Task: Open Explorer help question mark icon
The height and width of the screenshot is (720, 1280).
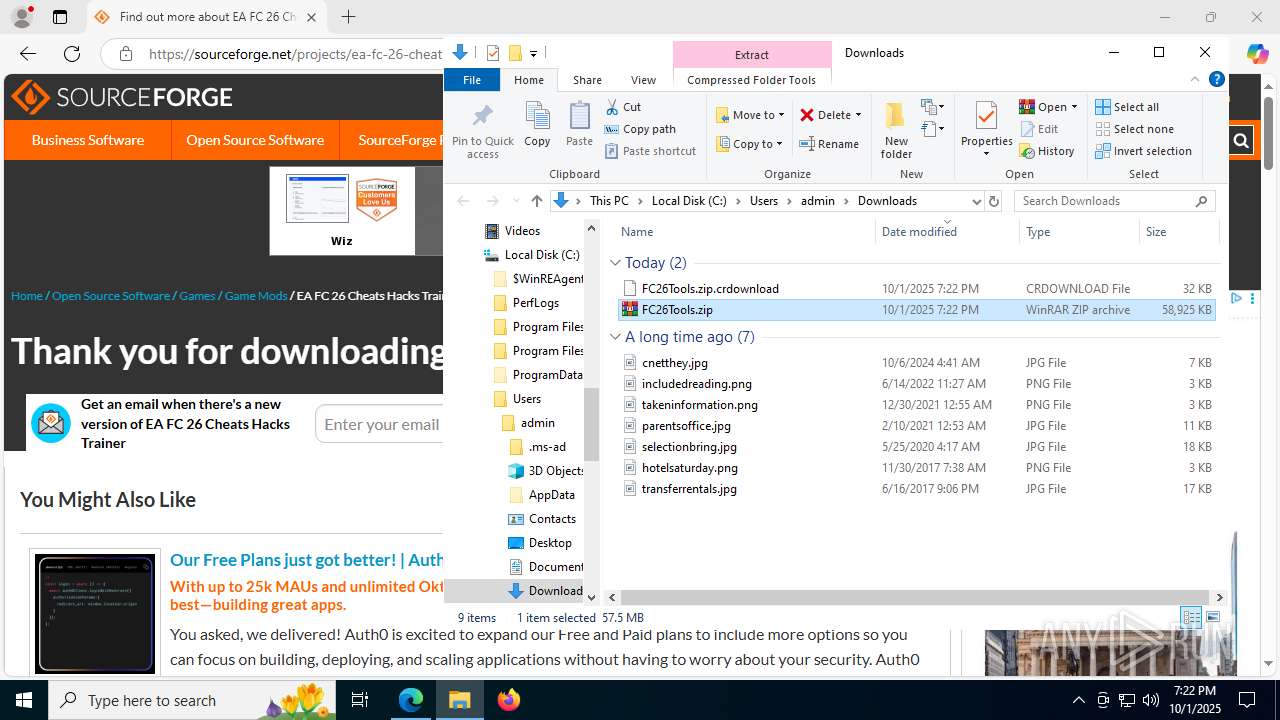Action: 1217,80
